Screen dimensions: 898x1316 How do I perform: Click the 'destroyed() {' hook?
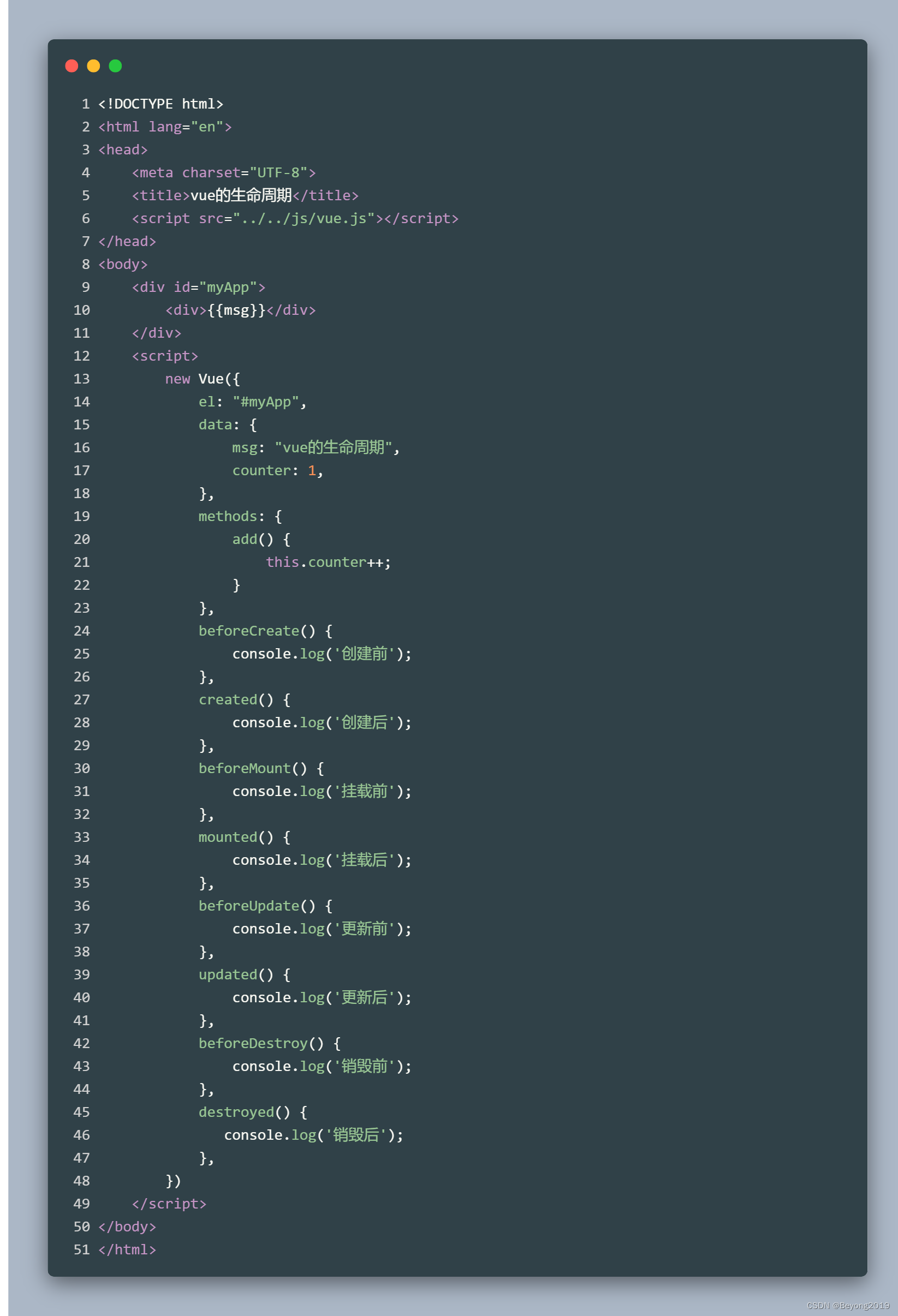coord(253,1112)
